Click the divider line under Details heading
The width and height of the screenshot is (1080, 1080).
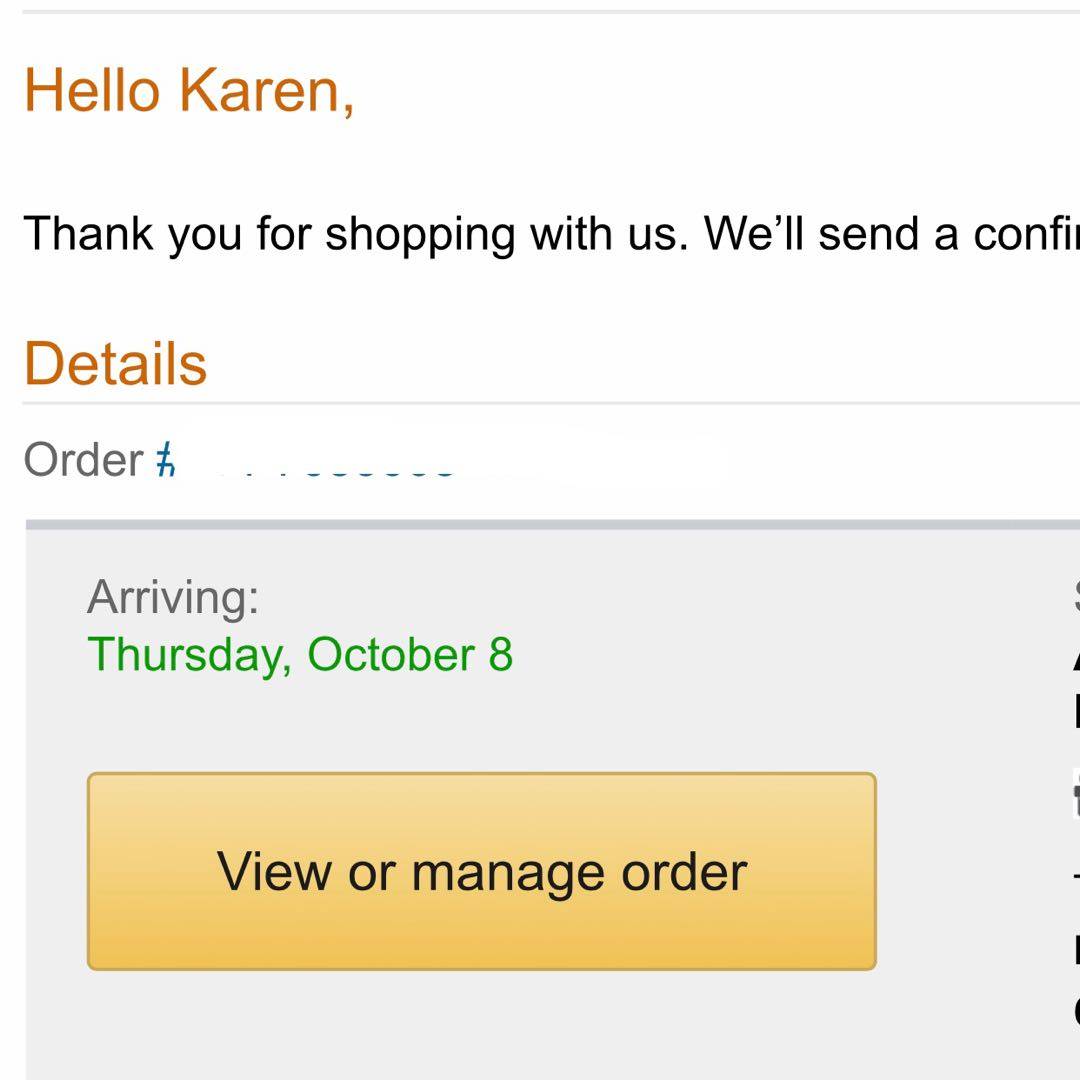pyautogui.click(x=550, y=403)
